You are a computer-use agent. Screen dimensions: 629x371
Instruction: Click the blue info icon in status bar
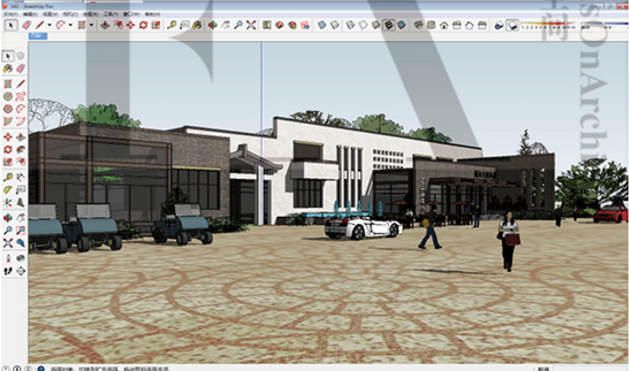pos(41,368)
